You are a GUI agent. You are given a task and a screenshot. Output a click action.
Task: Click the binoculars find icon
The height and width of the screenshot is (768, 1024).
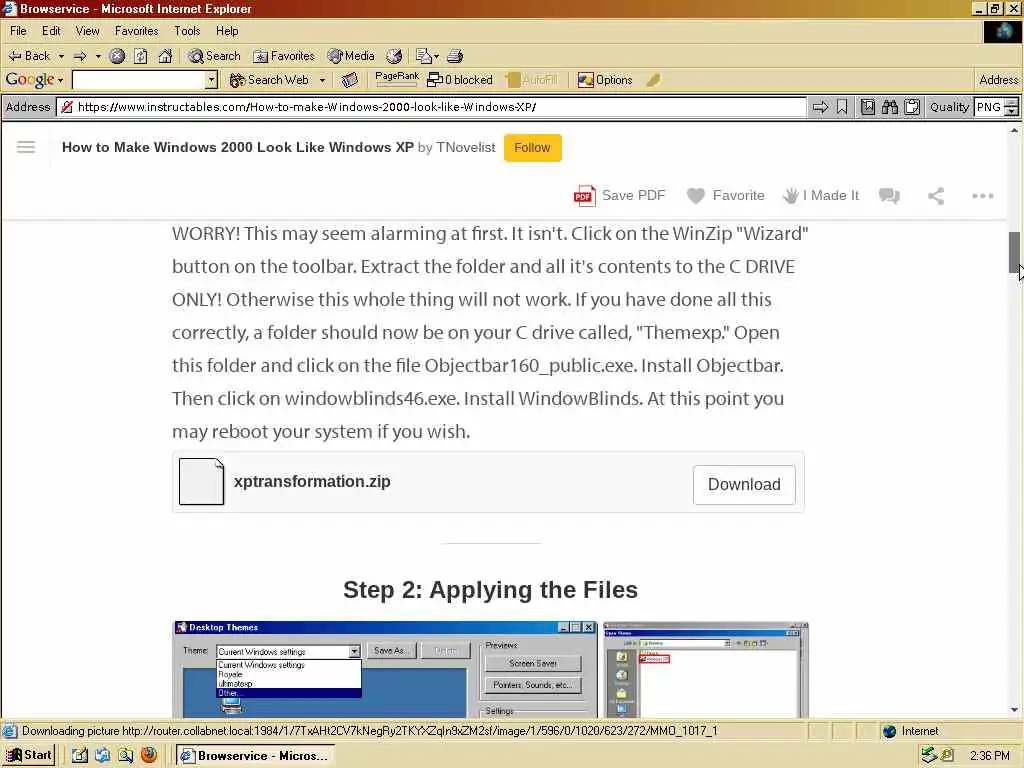tap(890, 107)
